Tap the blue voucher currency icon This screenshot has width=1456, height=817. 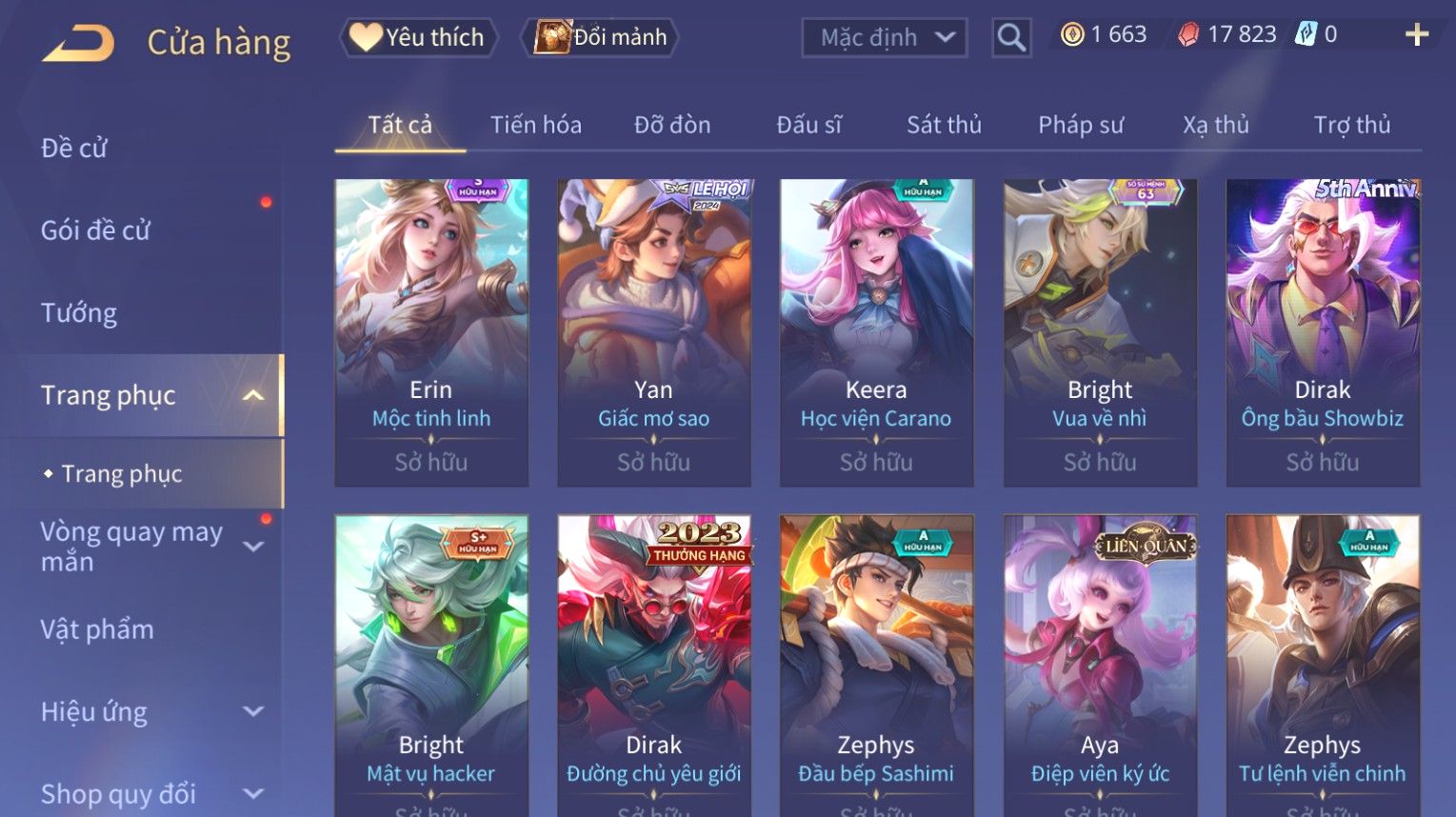[x=1306, y=35]
